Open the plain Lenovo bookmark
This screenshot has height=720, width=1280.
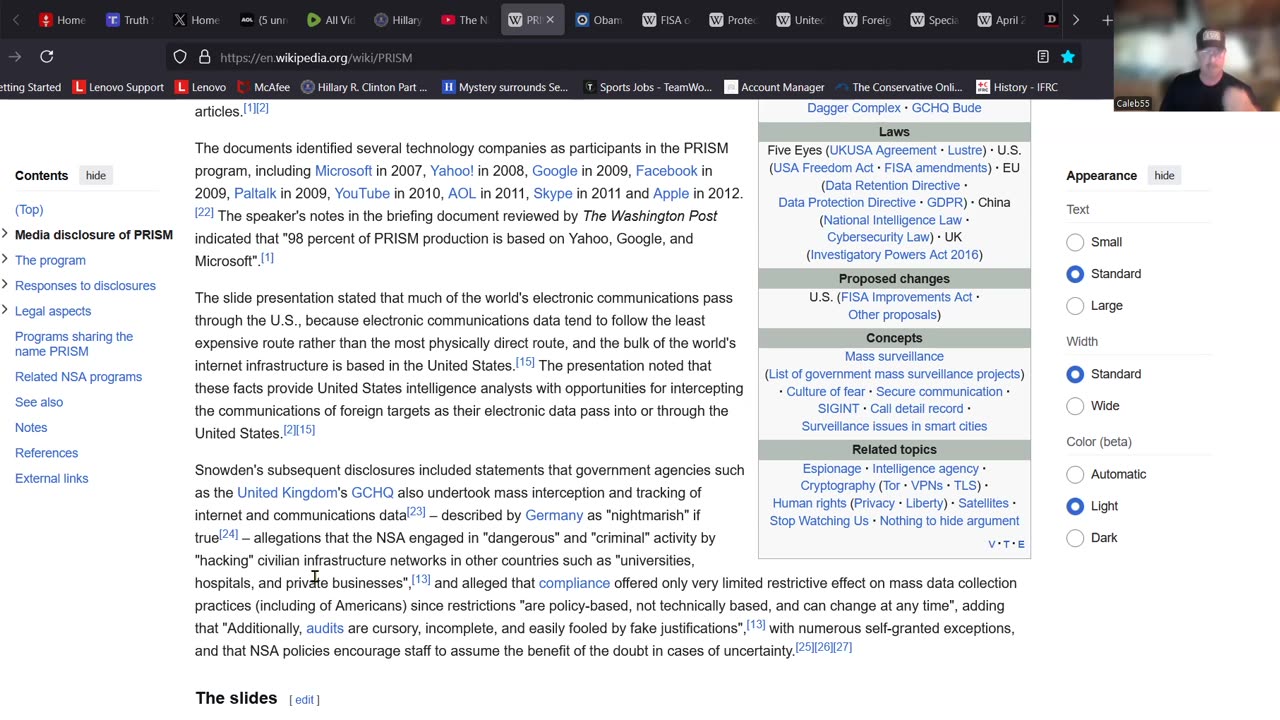coord(200,87)
